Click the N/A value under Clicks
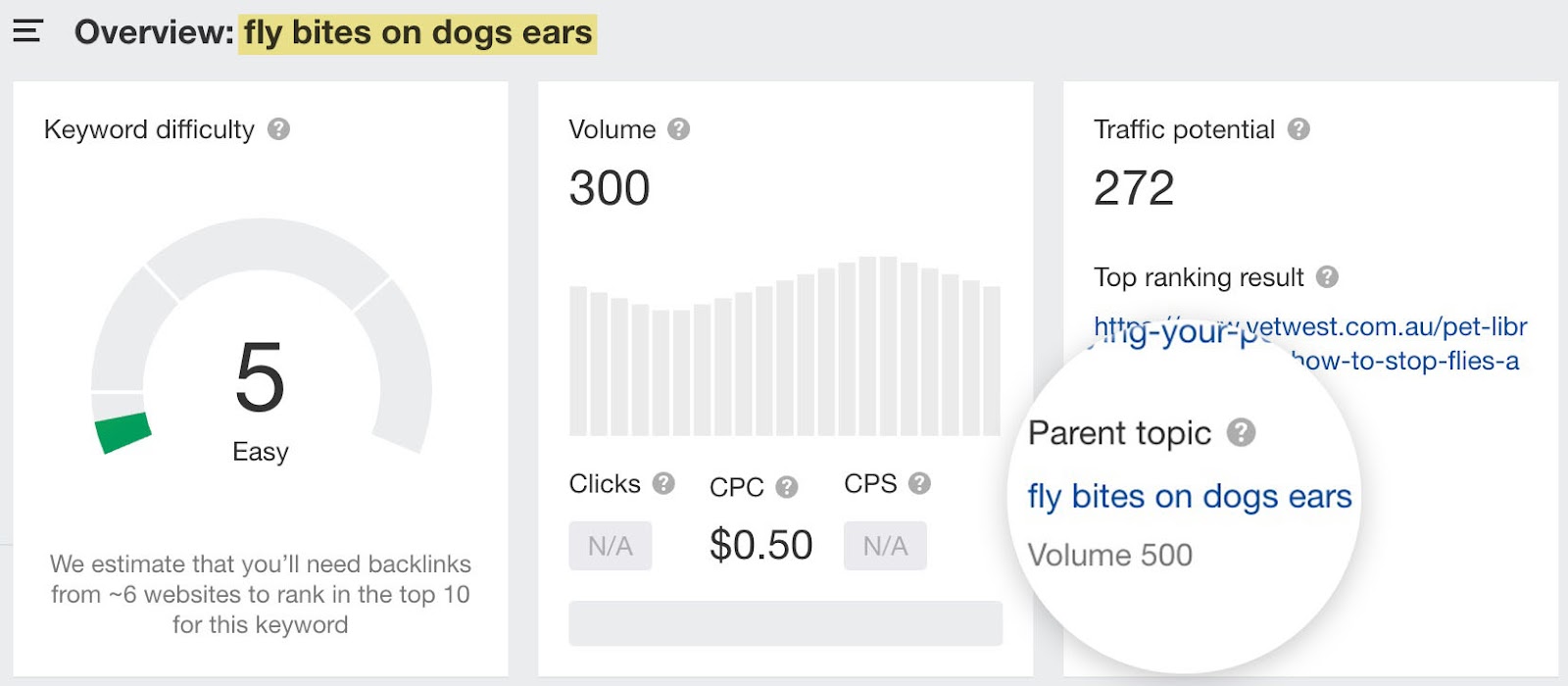 tap(611, 546)
